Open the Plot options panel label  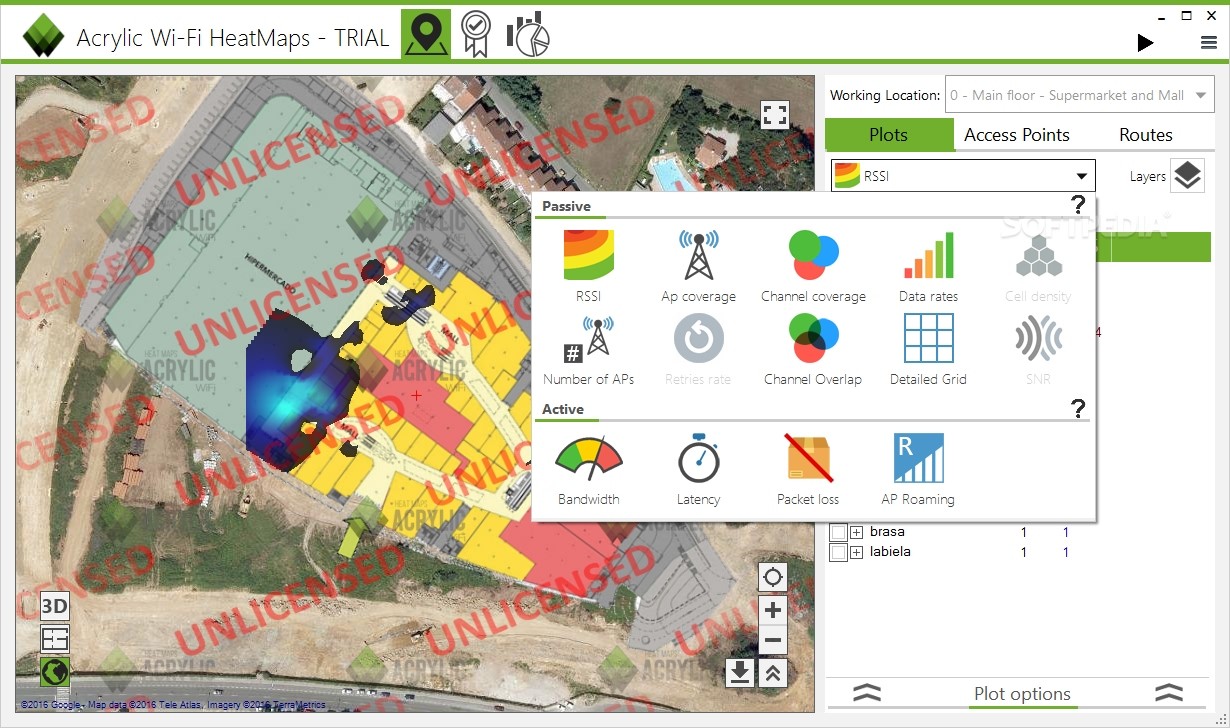[1022, 694]
